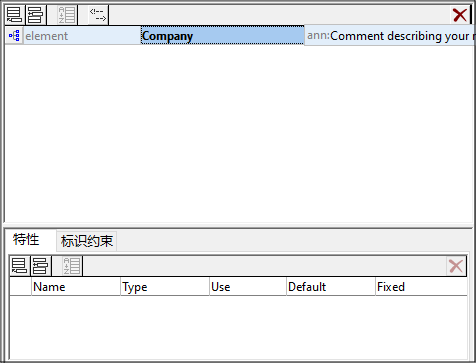
Task: Click the faded delete X in attributes toolbar
Action: (x=456, y=266)
